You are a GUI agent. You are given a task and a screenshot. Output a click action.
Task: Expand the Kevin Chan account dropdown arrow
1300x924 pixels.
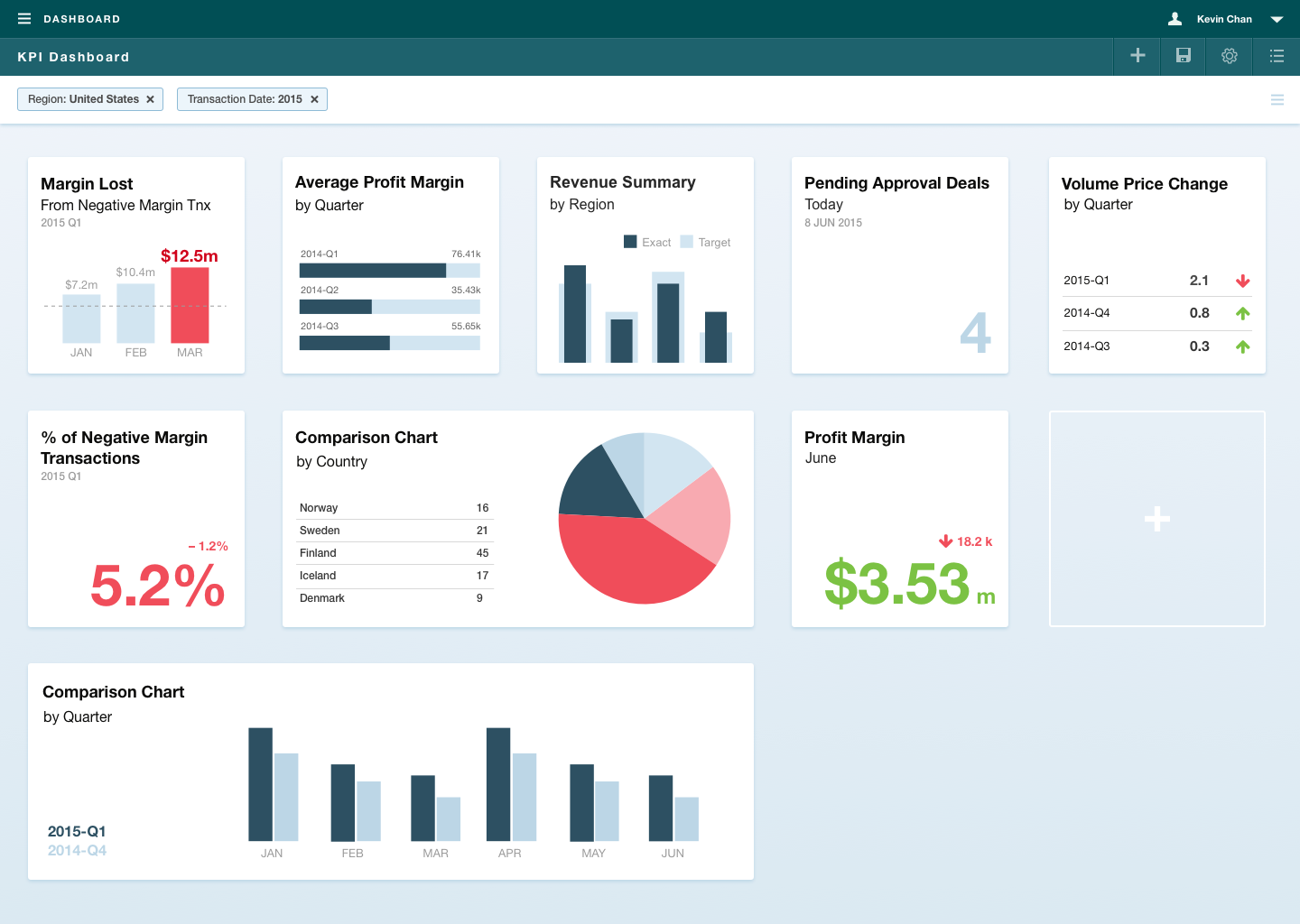point(1277,19)
